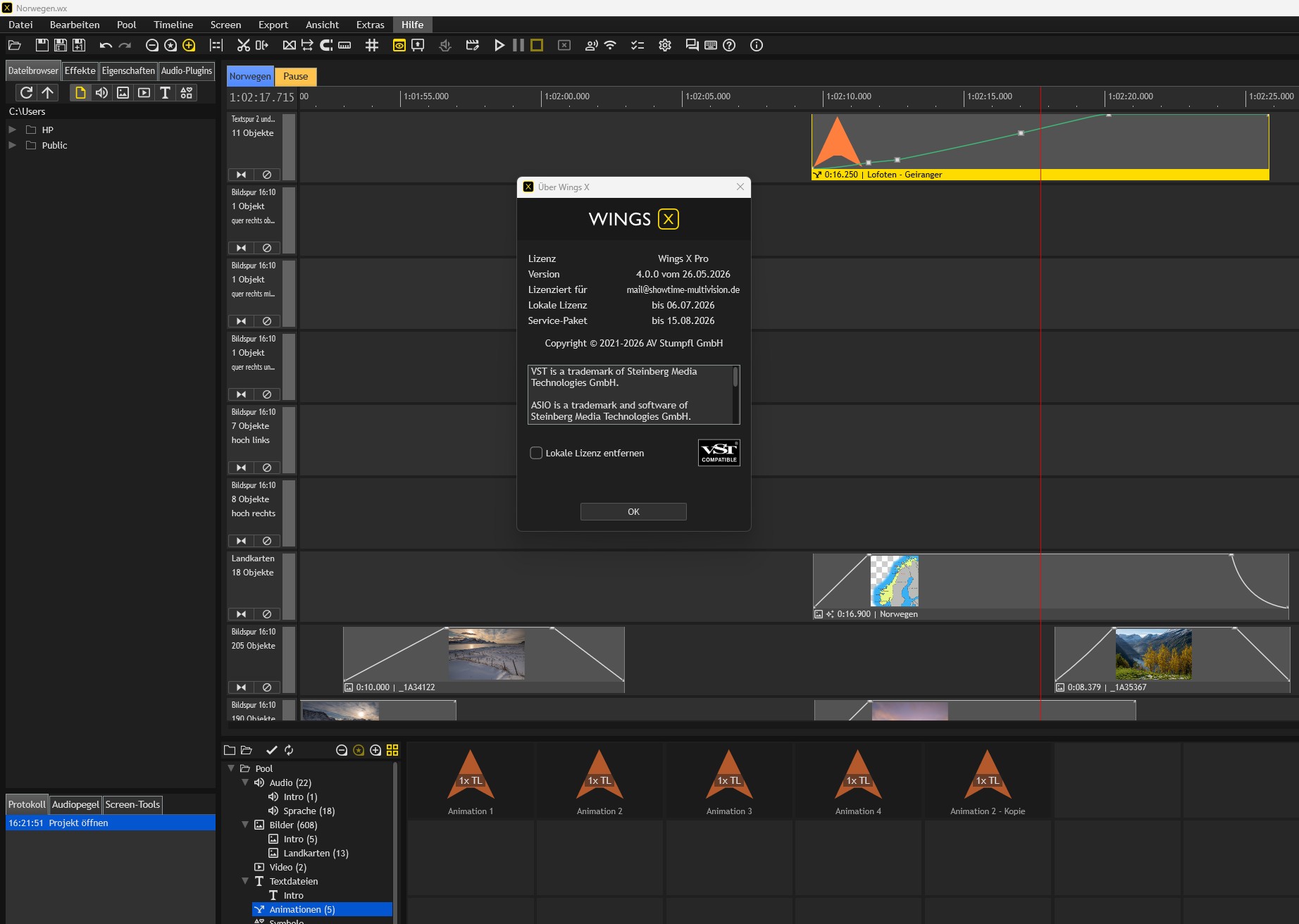Select Sprache (18) in pool tree

309,811
